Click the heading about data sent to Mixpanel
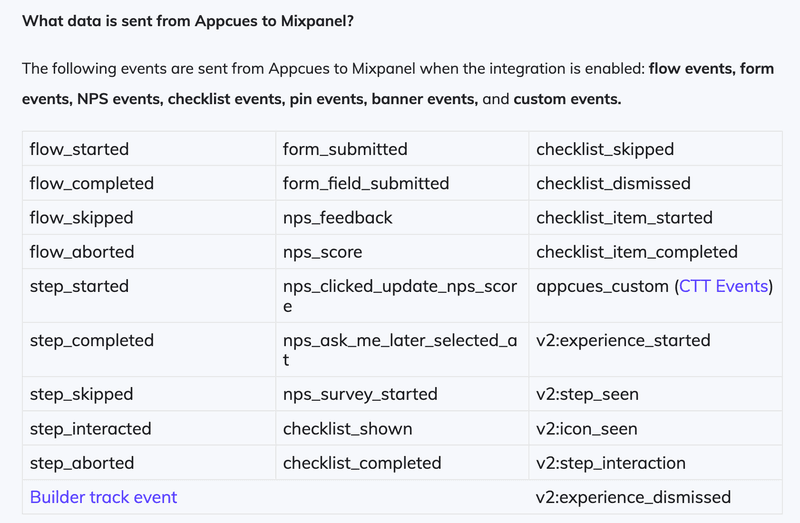 coord(188,21)
